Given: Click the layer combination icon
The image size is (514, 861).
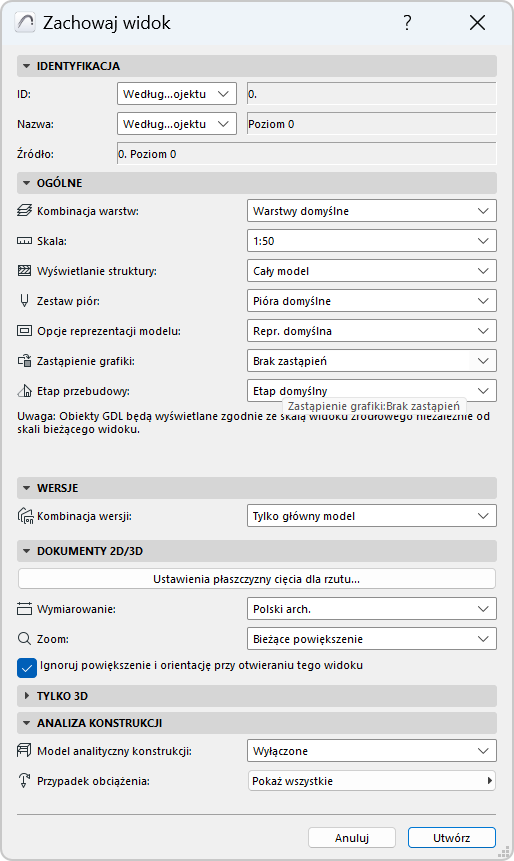Looking at the screenshot, I should point(24,211).
